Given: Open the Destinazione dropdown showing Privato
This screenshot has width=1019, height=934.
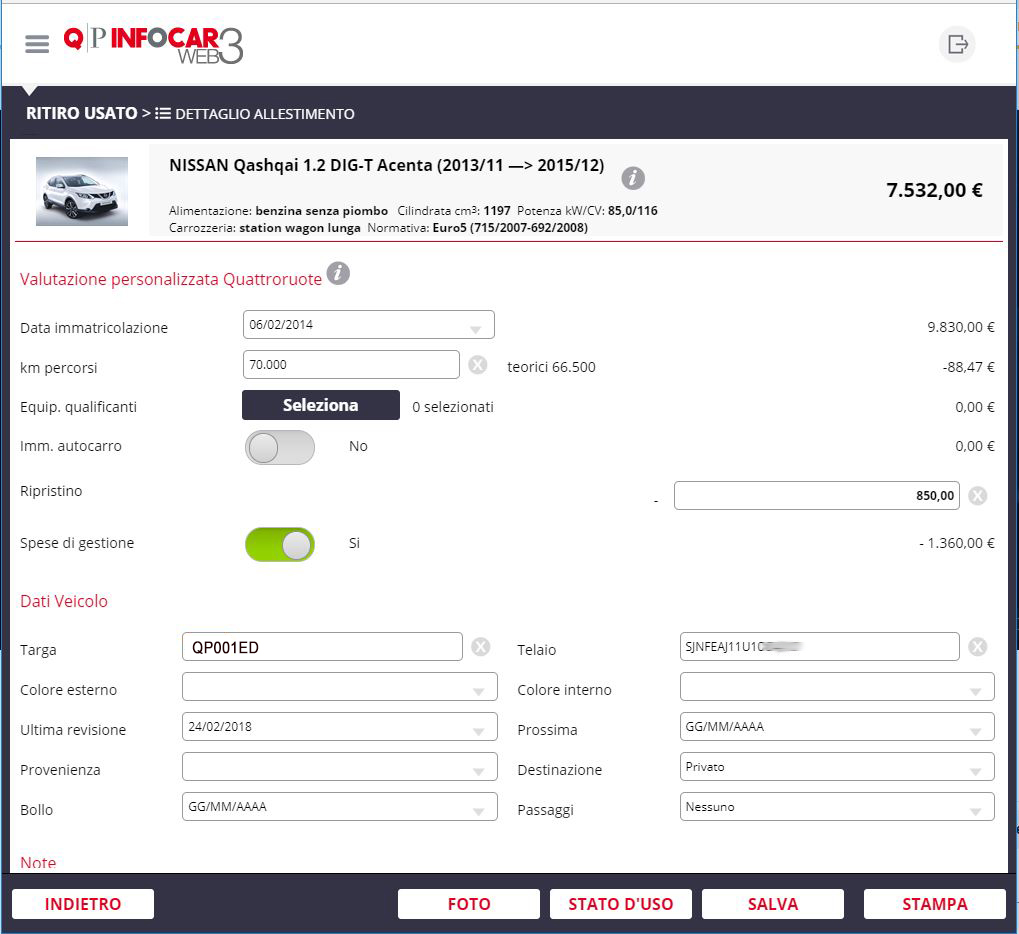Looking at the screenshot, I should click(x=837, y=767).
